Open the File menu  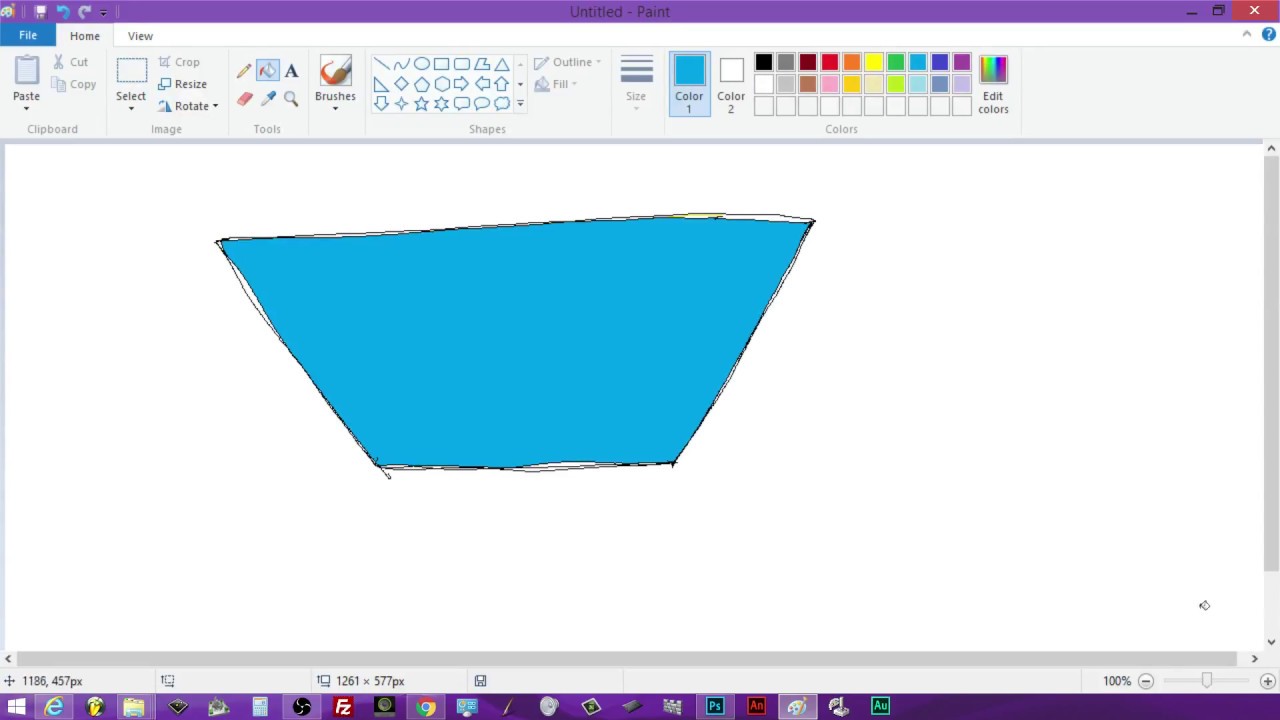point(27,35)
